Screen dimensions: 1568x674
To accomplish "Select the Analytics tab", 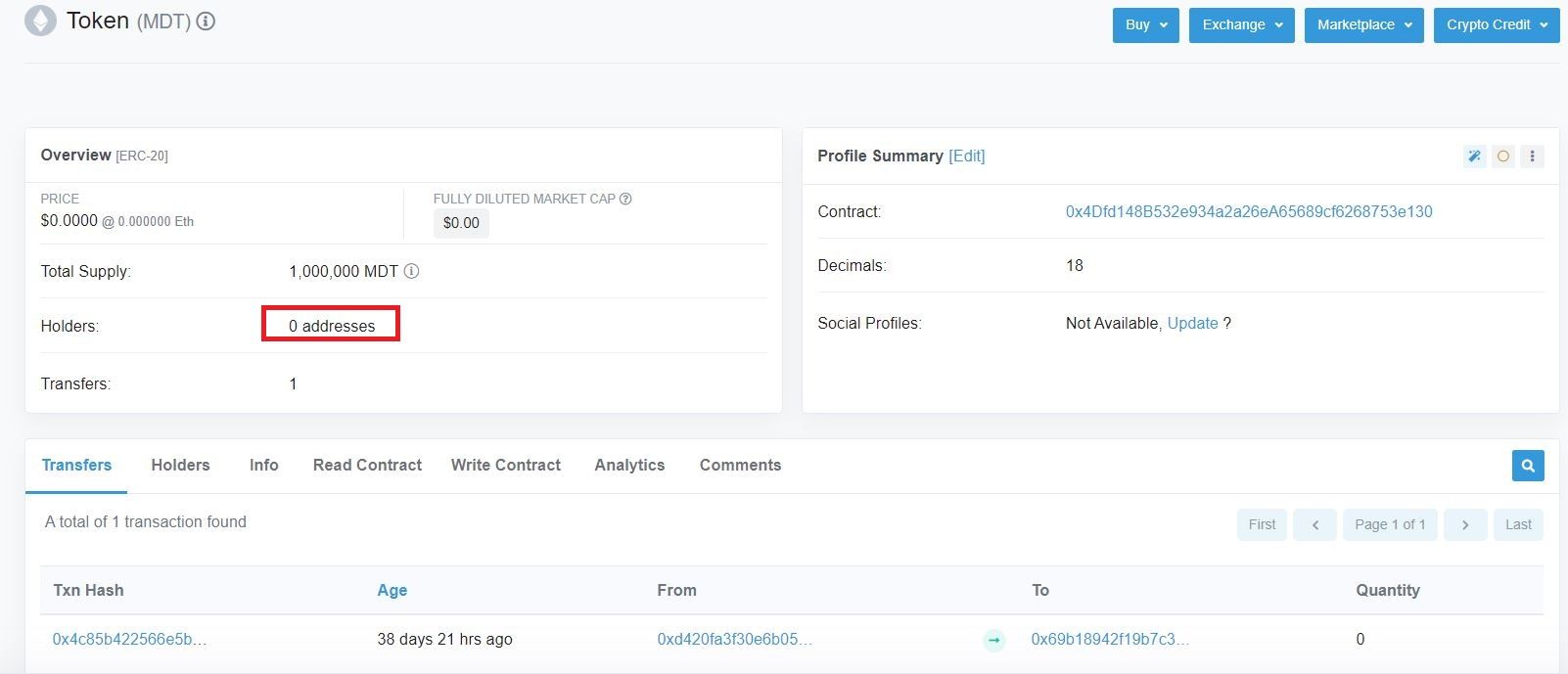I will pyautogui.click(x=629, y=466).
